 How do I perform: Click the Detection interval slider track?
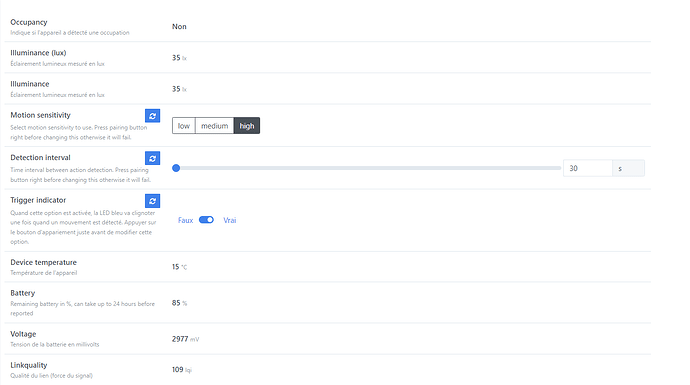(367, 168)
